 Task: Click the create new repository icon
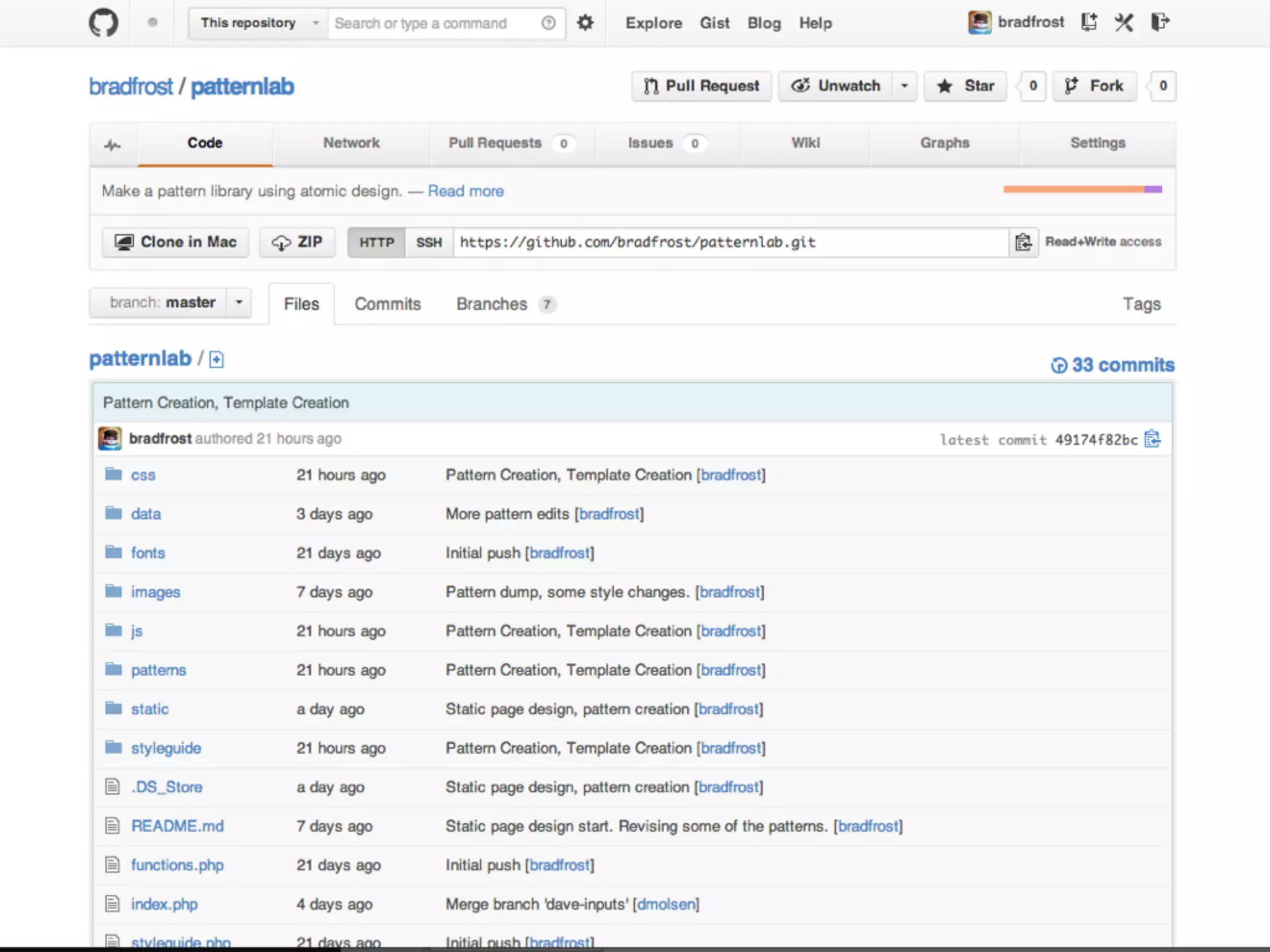(1089, 22)
